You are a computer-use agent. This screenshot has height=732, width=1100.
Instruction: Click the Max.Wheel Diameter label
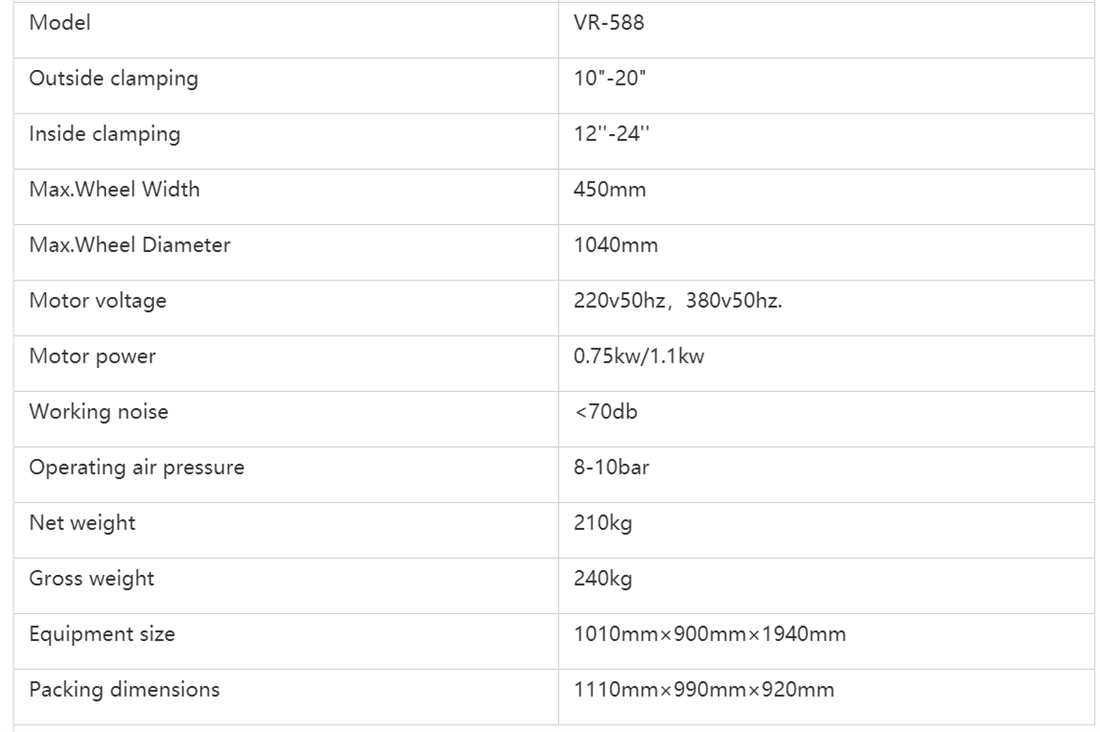(130, 244)
